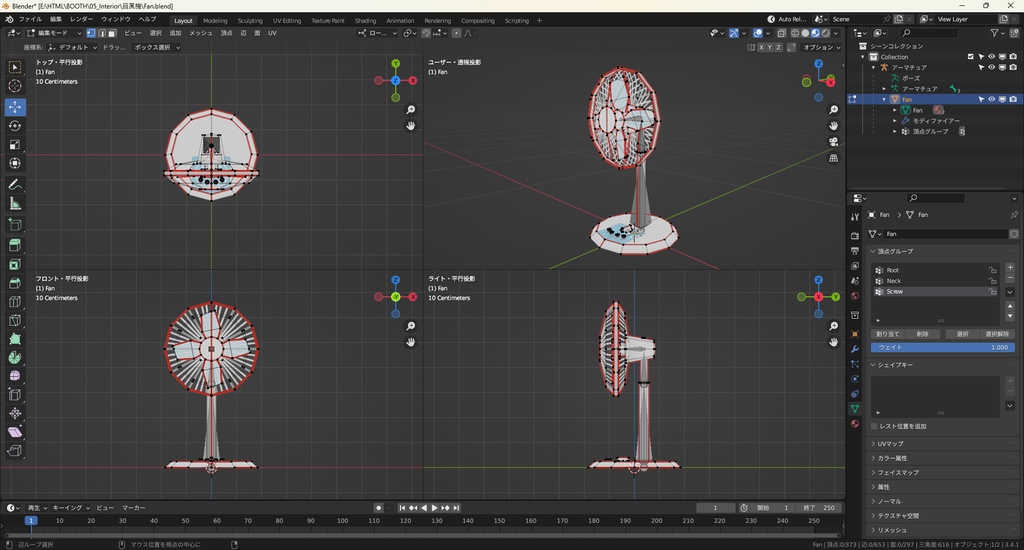
Task: Select the Cursor tool in the left toolbar
Action: (15, 86)
